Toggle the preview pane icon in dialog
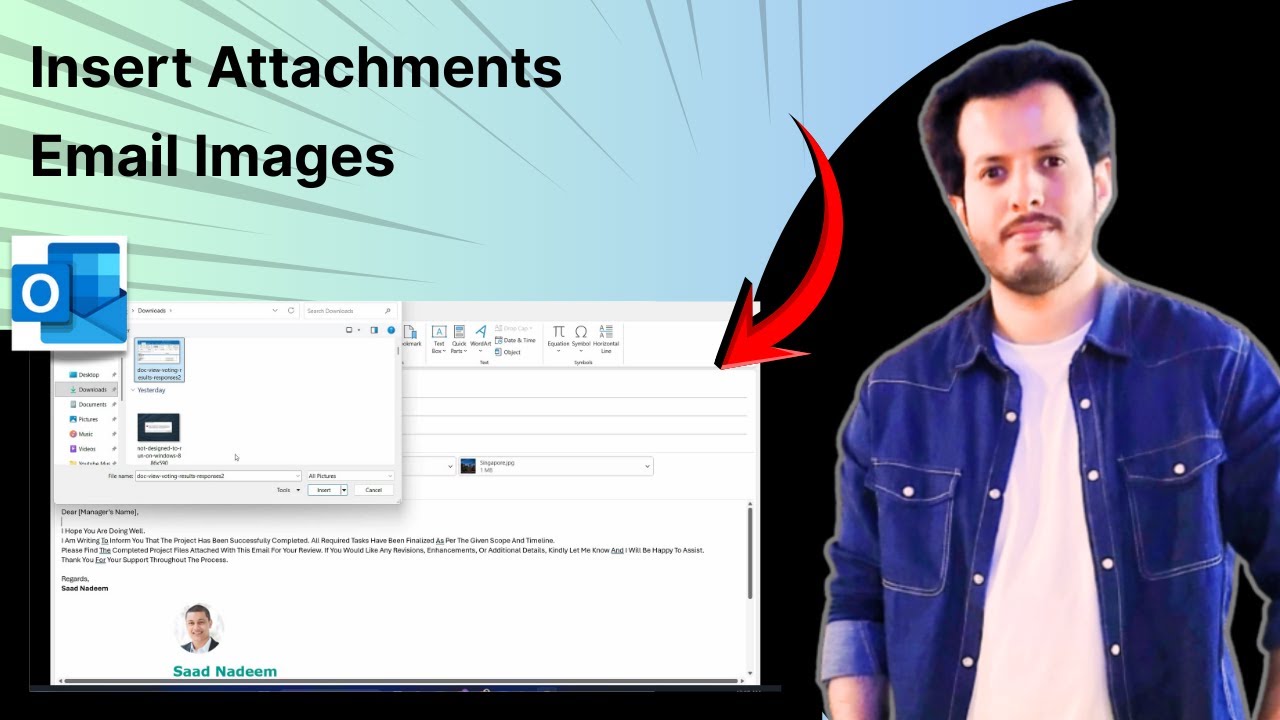The height and width of the screenshot is (720, 1280). [x=374, y=330]
